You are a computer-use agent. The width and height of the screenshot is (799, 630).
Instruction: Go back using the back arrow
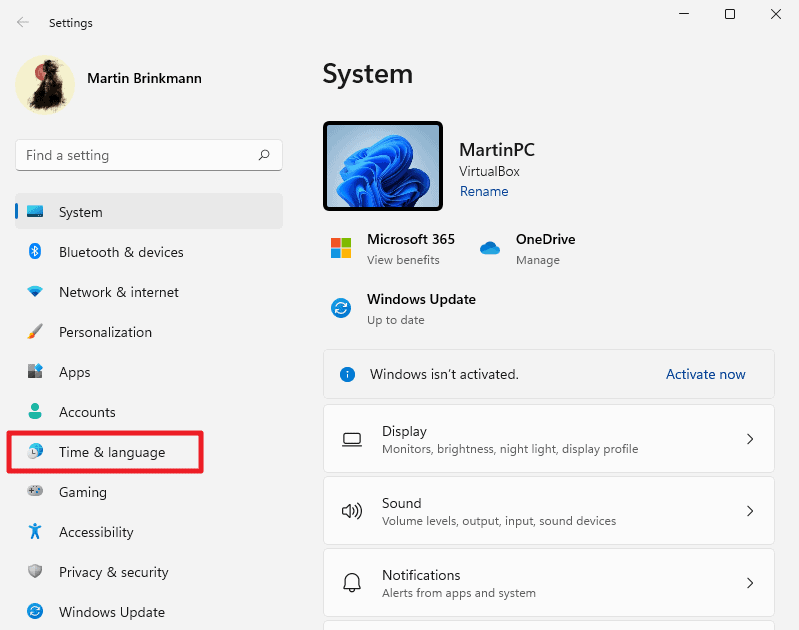(x=23, y=22)
